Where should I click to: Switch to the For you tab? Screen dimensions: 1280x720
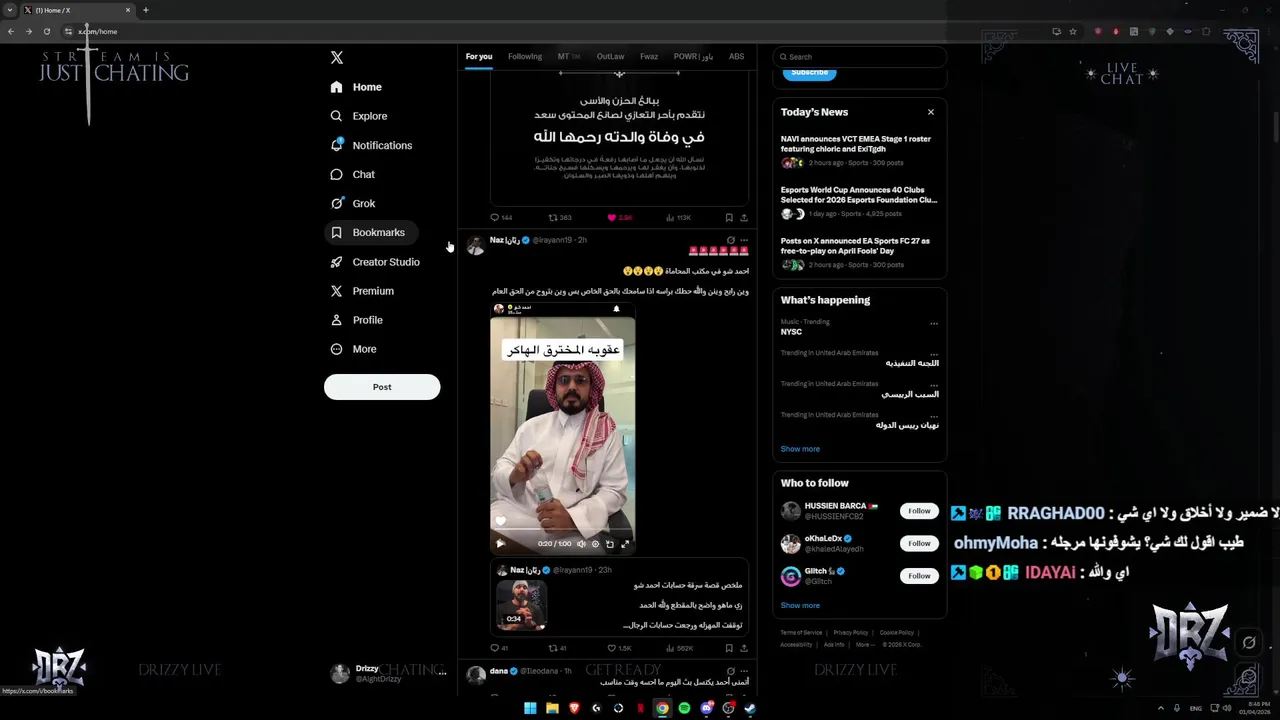click(x=479, y=57)
